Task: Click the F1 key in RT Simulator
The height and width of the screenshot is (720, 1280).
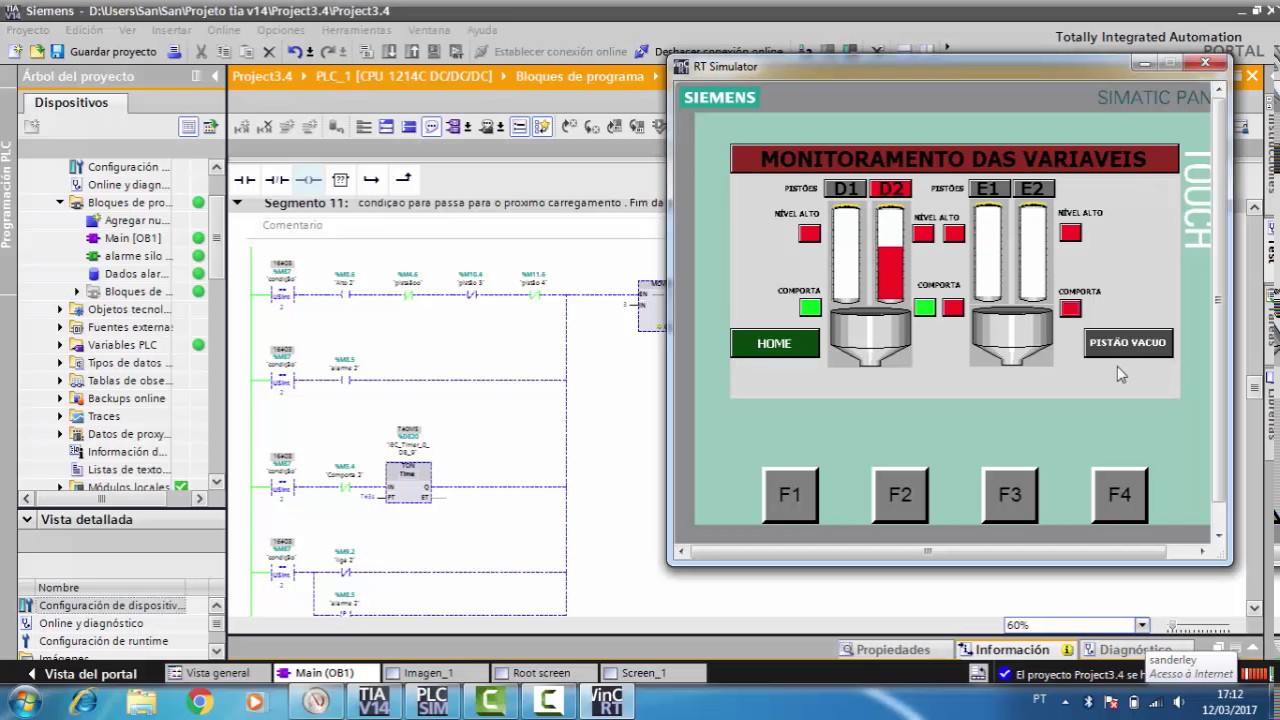Action: point(790,495)
